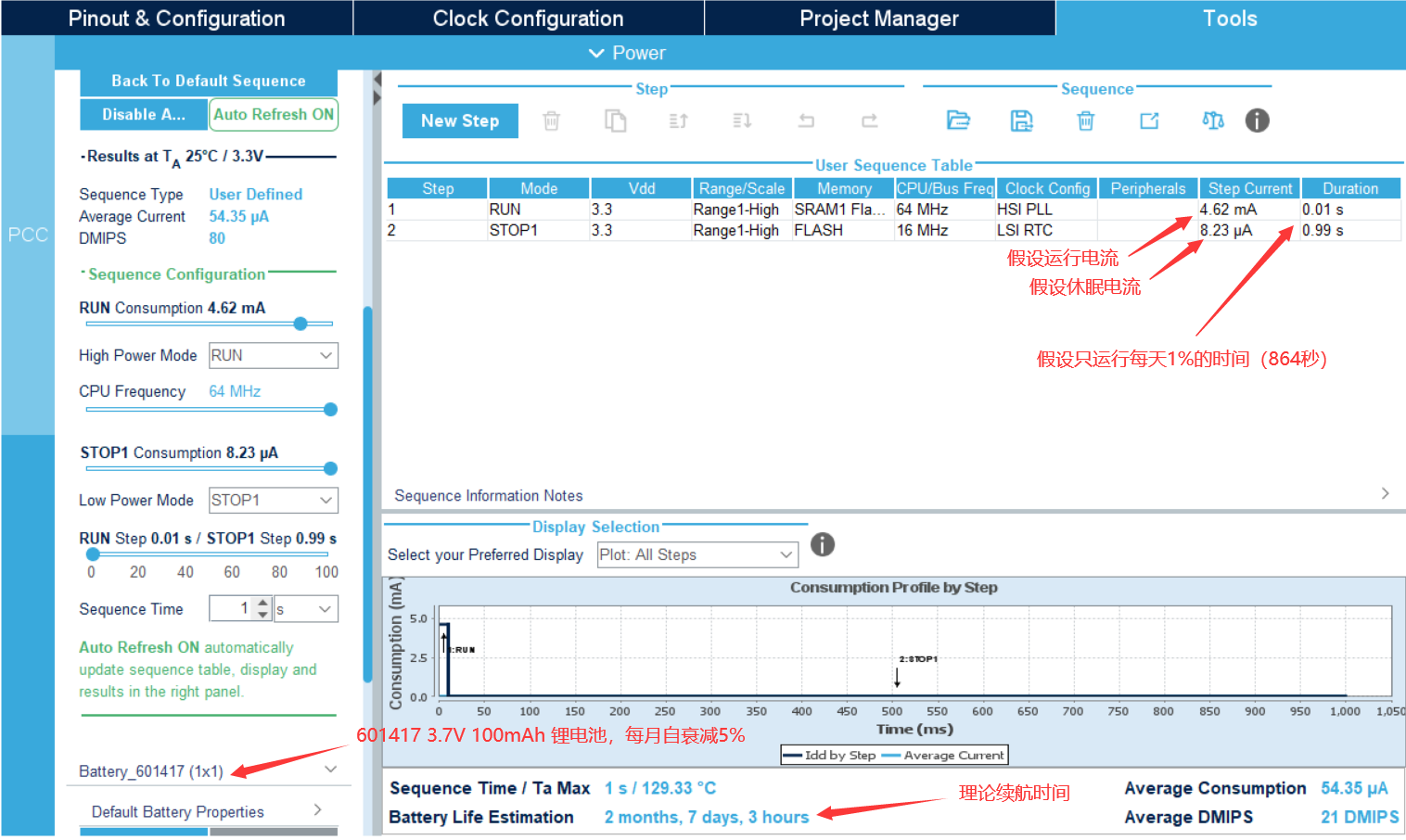
Task: Click the move step up icon
Action: click(x=678, y=121)
